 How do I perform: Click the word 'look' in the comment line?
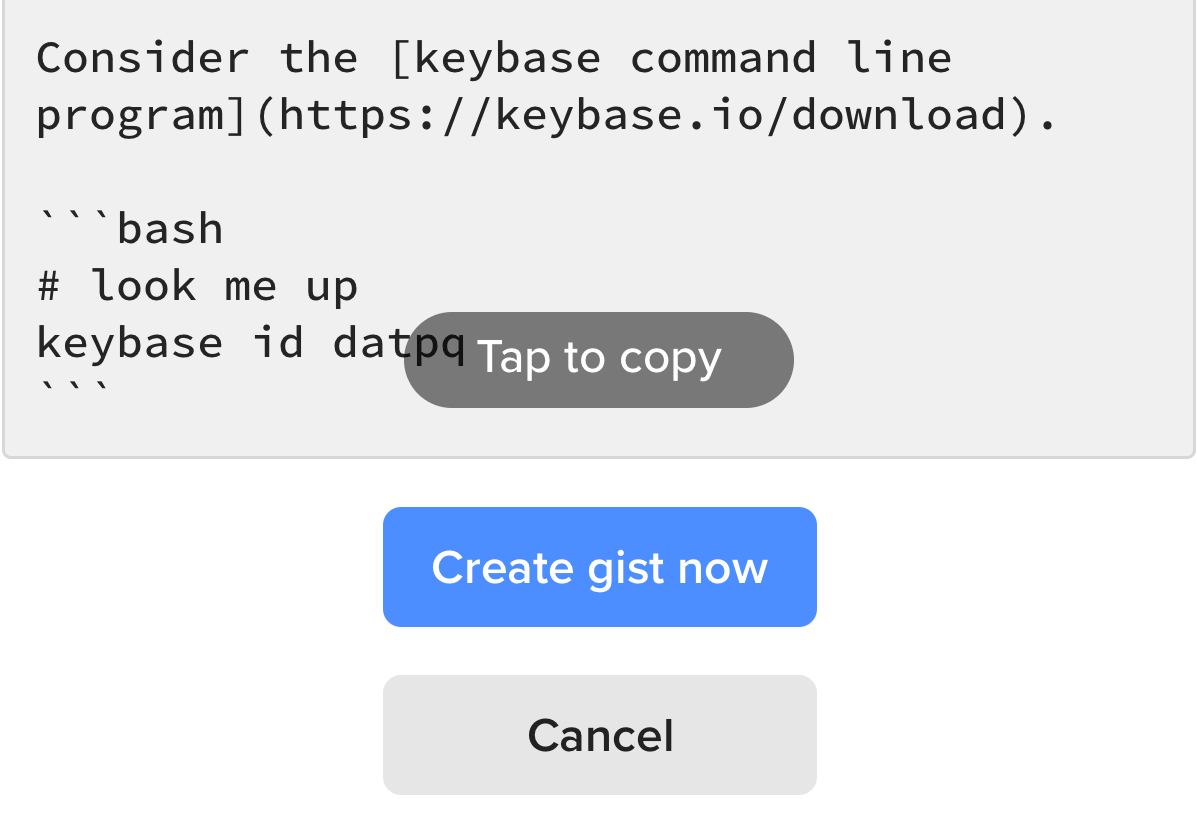pos(143,287)
